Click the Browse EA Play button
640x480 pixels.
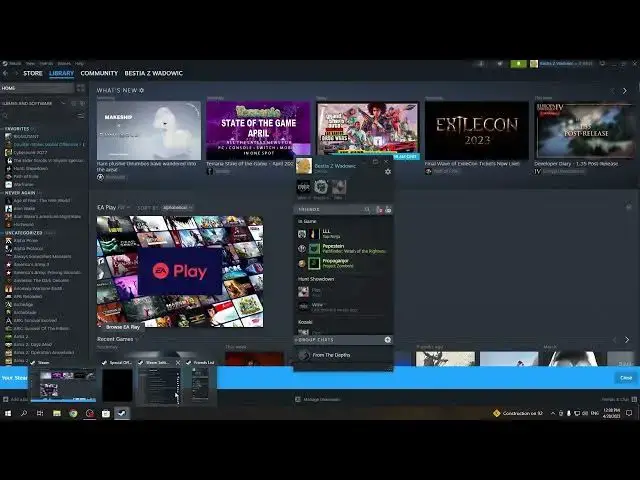coord(122,327)
